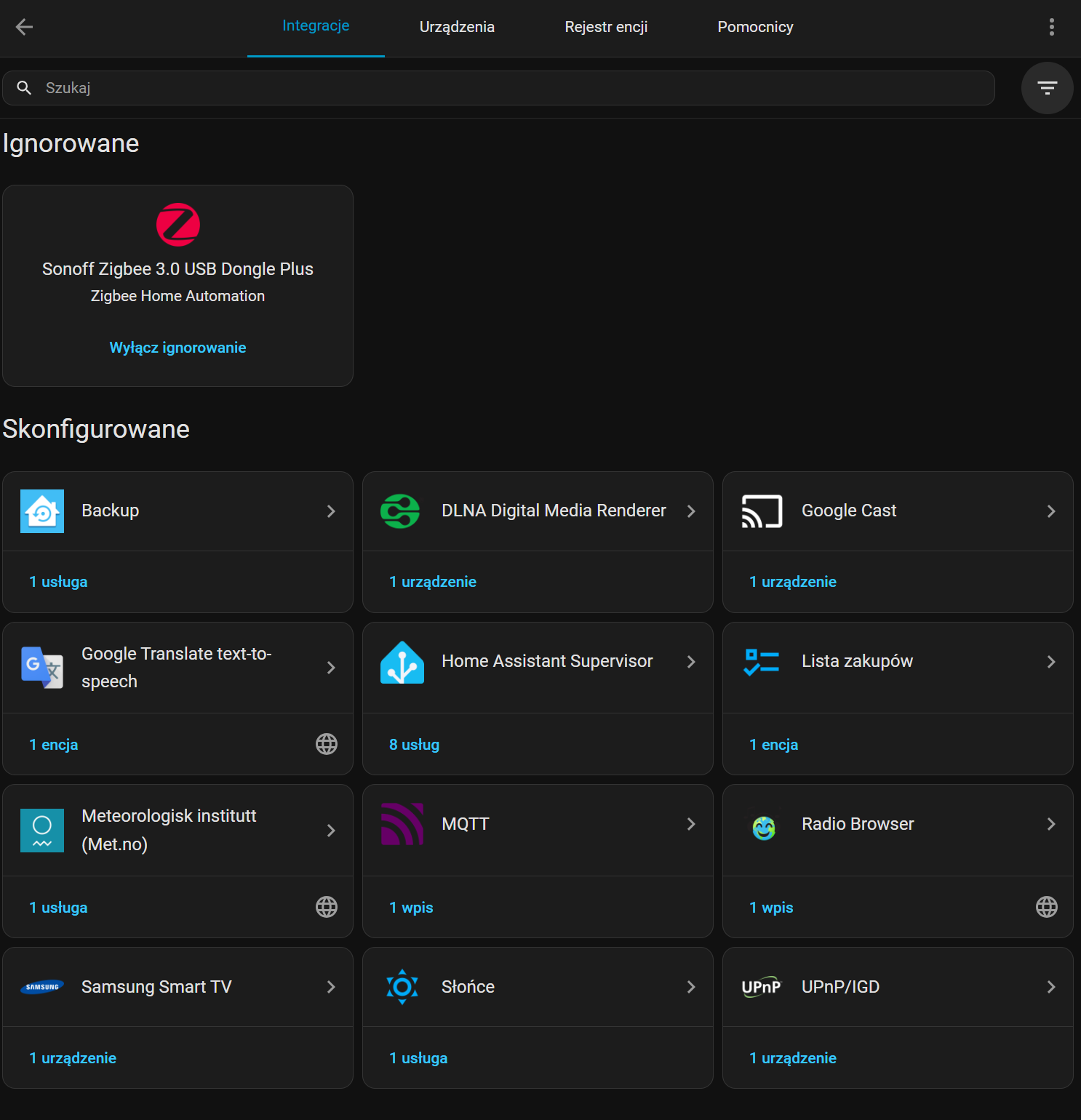Click the back arrow icon

(24, 28)
